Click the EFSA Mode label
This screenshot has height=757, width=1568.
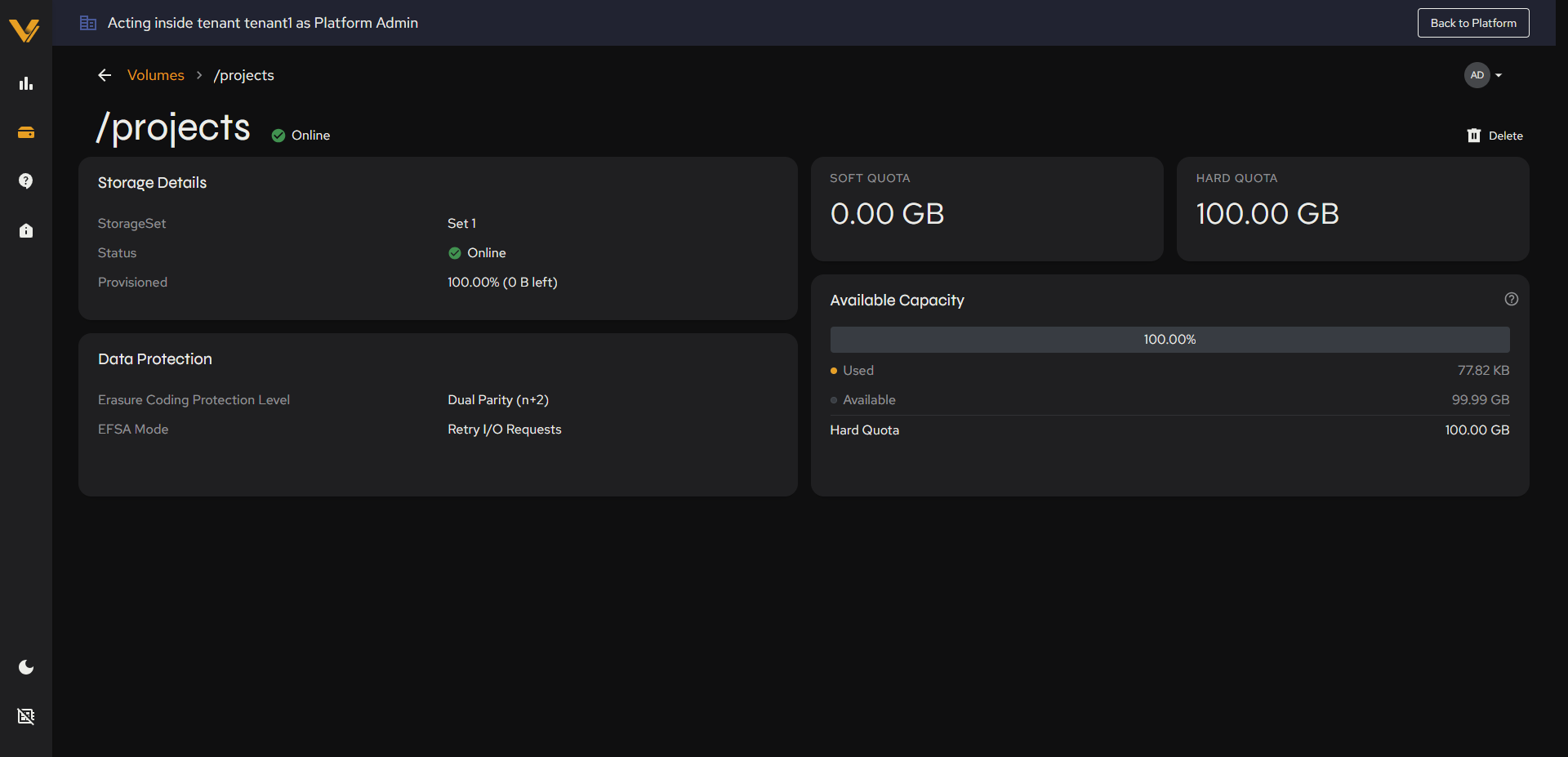point(133,430)
